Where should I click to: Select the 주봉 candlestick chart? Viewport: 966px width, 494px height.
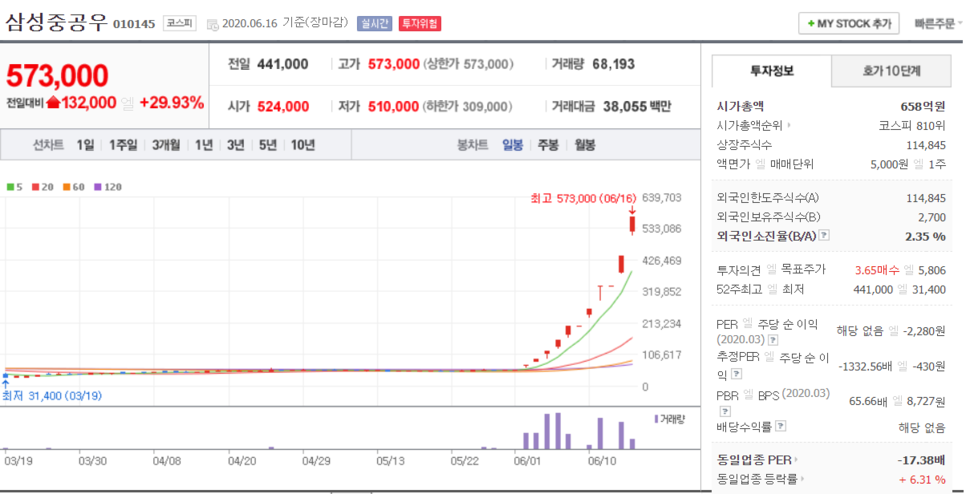click(x=548, y=145)
